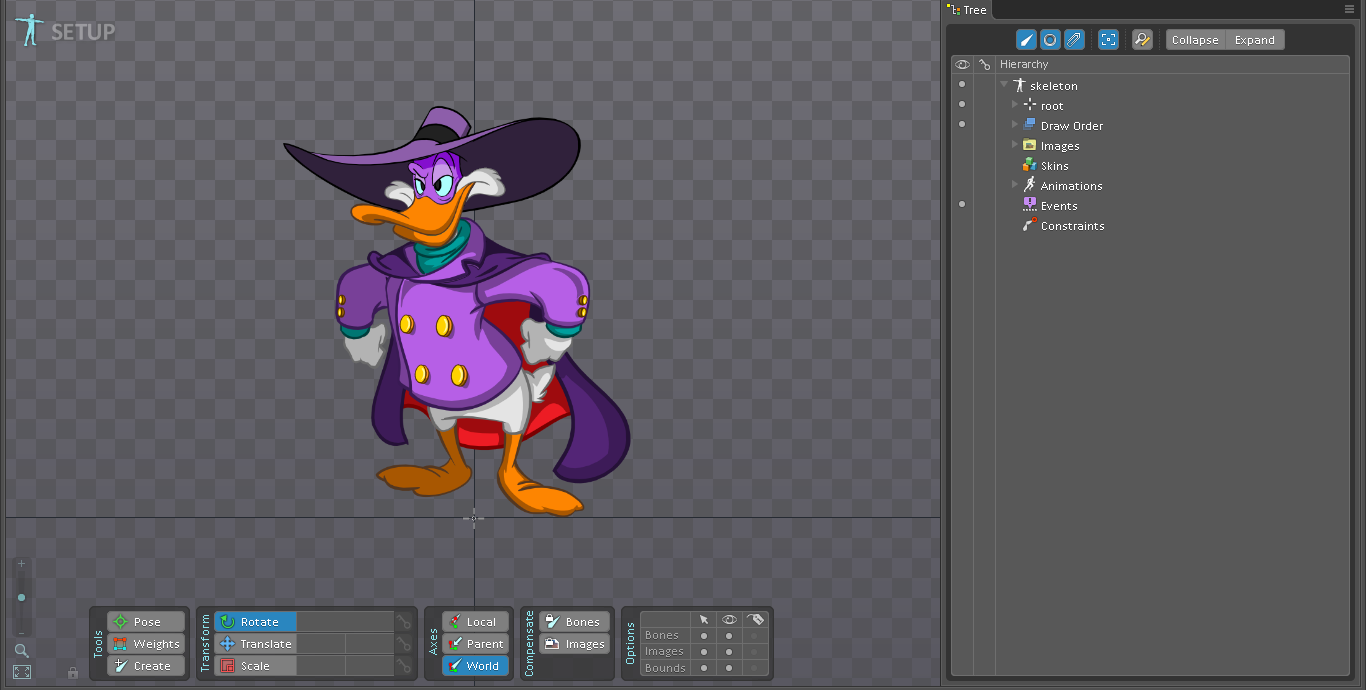Select the Events exclamation icon
The height and width of the screenshot is (690, 1366).
pyautogui.click(x=1029, y=204)
